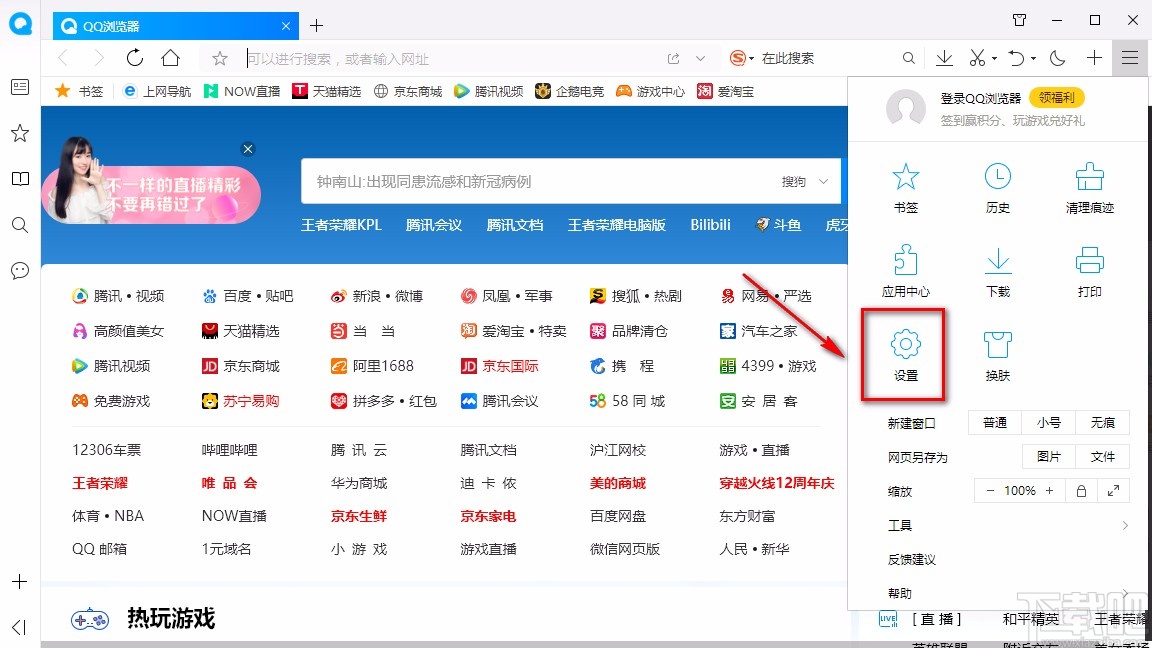Image resolution: width=1152 pixels, height=648 pixels.
Task: Open a 小号 new window
Action: pyautogui.click(x=1048, y=422)
